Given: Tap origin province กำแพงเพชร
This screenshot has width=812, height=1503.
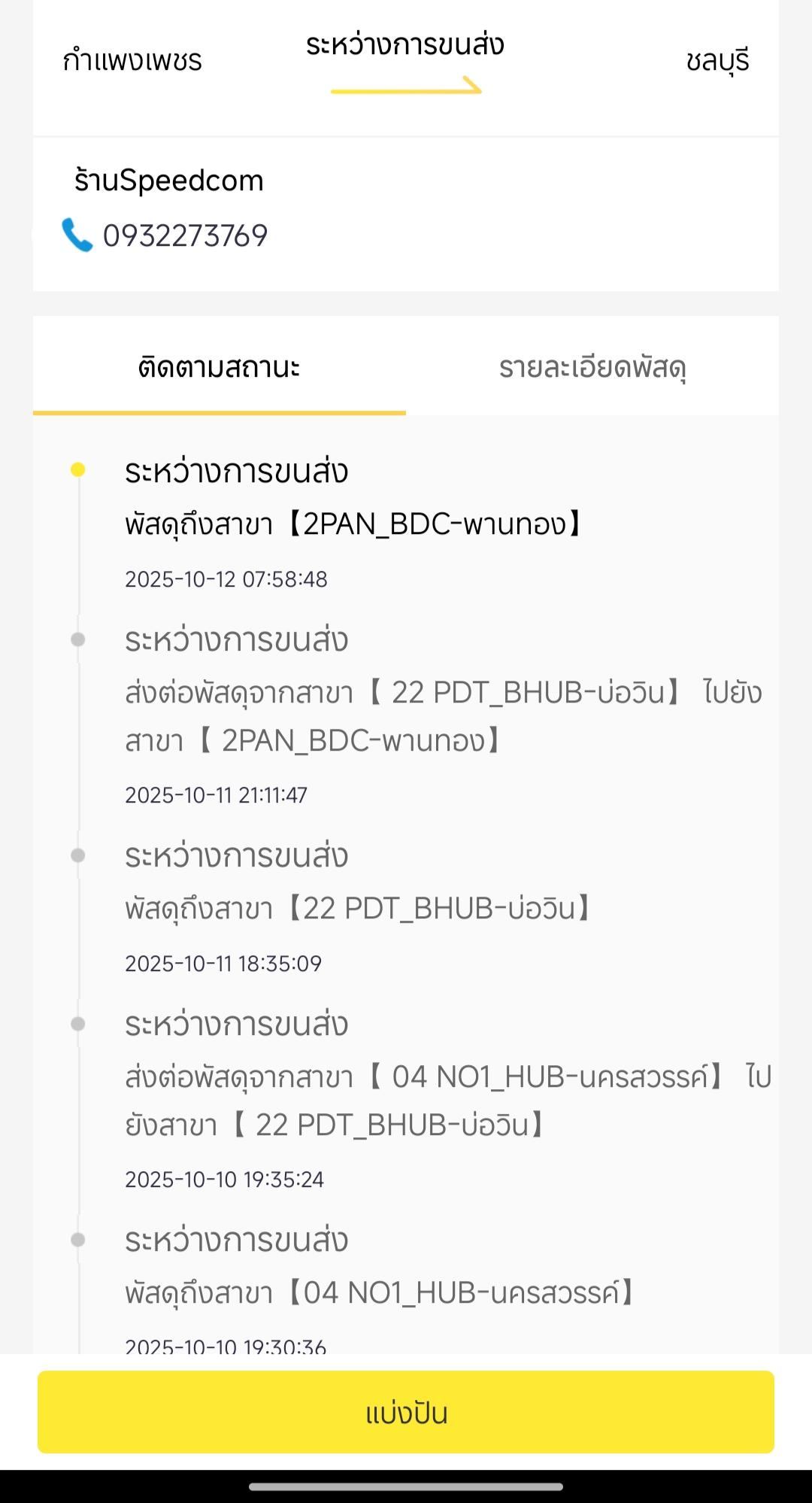Looking at the screenshot, I should point(132,60).
